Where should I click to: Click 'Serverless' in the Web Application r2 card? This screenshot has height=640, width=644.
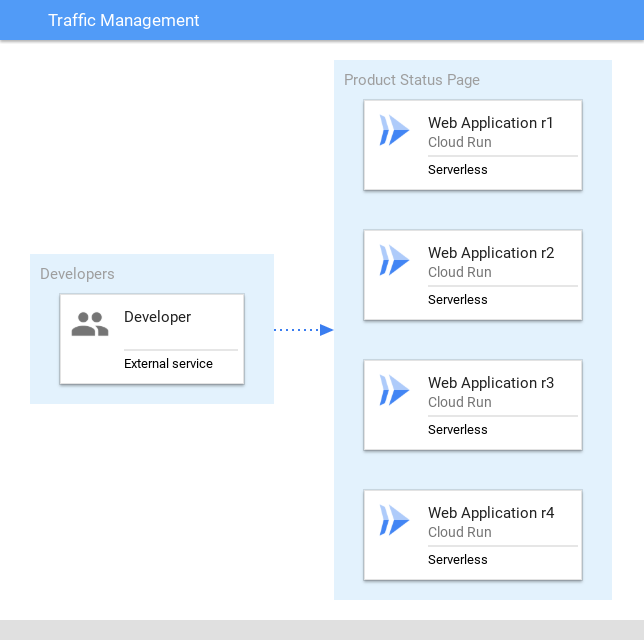click(458, 299)
